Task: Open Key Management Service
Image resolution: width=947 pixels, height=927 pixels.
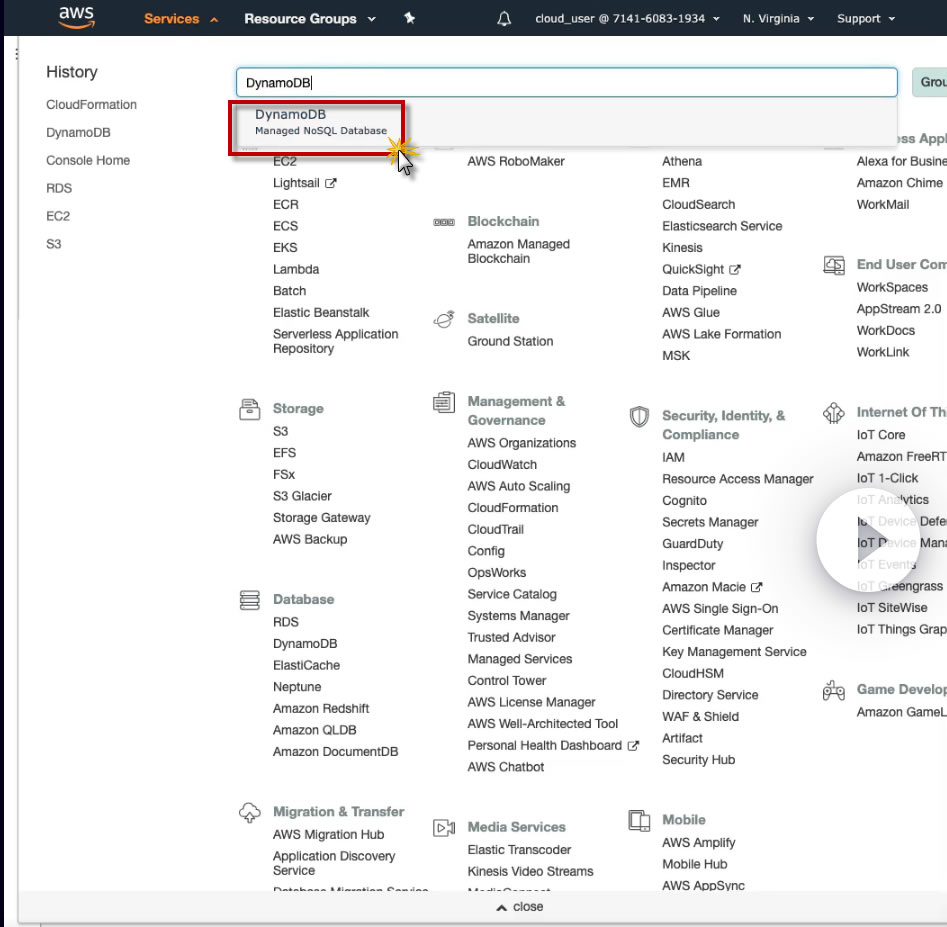Action: click(x=734, y=652)
